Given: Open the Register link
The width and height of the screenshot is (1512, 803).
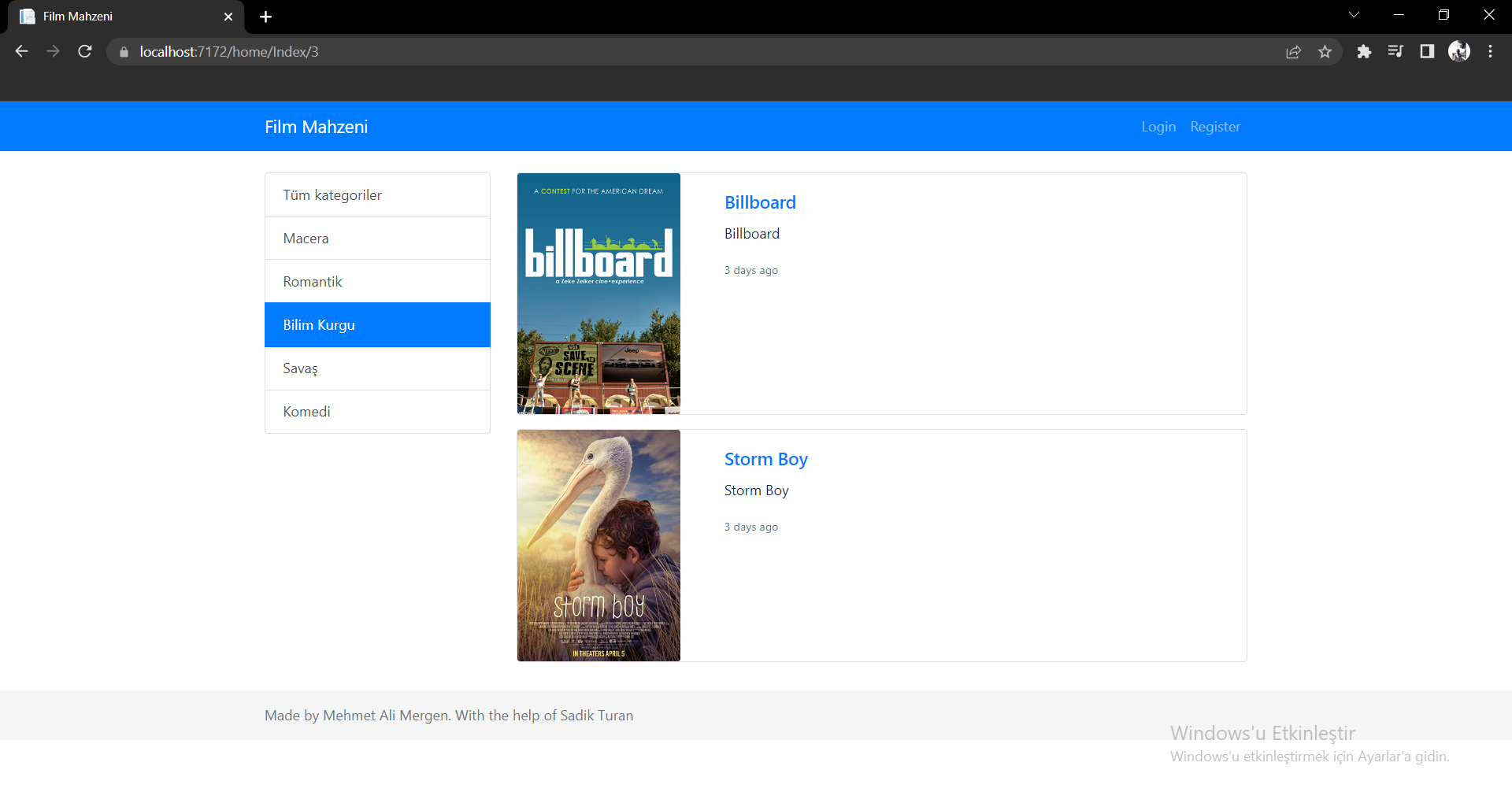Looking at the screenshot, I should pyautogui.click(x=1215, y=126).
